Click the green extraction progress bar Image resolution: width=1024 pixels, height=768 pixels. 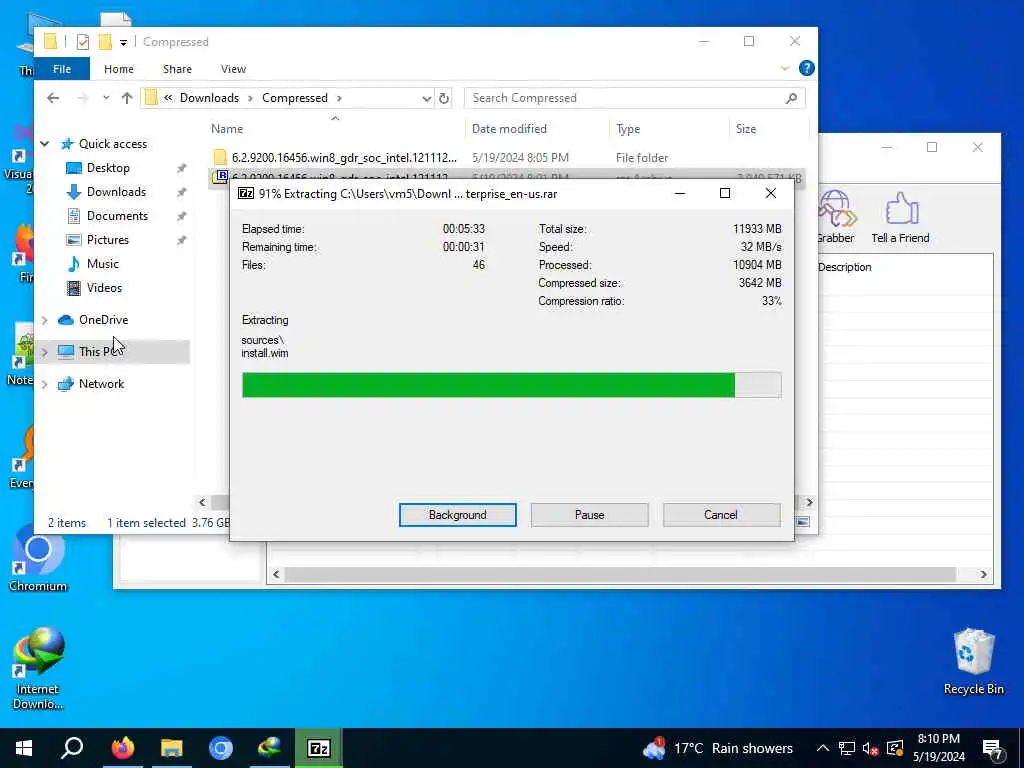pos(511,385)
